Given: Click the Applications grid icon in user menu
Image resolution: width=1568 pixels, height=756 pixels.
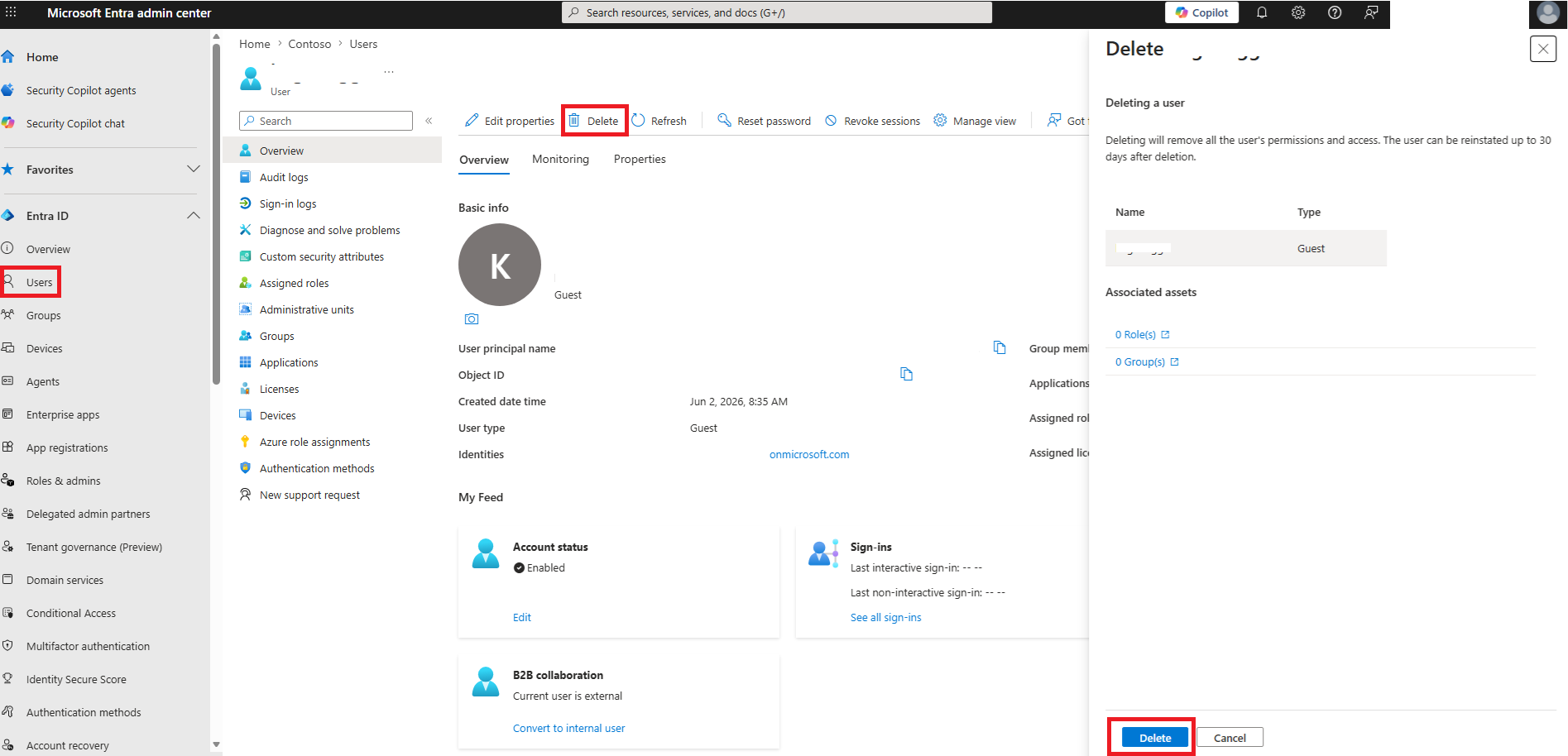Looking at the screenshot, I should pyautogui.click(x=245, y=362).
